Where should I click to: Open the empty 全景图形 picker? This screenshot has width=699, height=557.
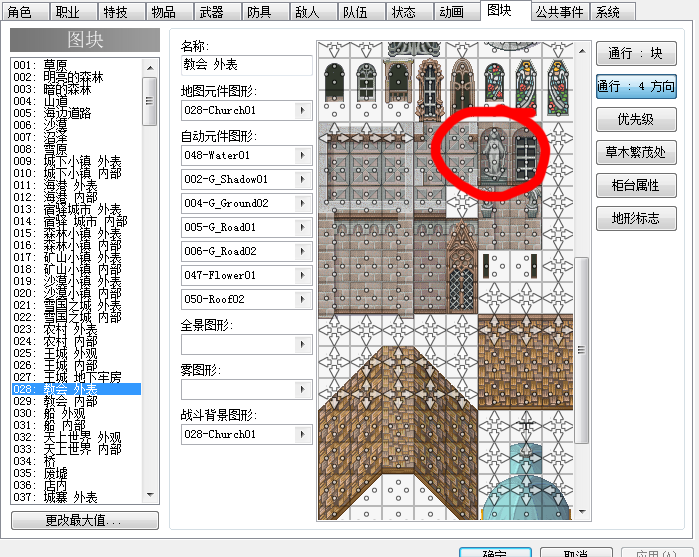tap(303, 344)
